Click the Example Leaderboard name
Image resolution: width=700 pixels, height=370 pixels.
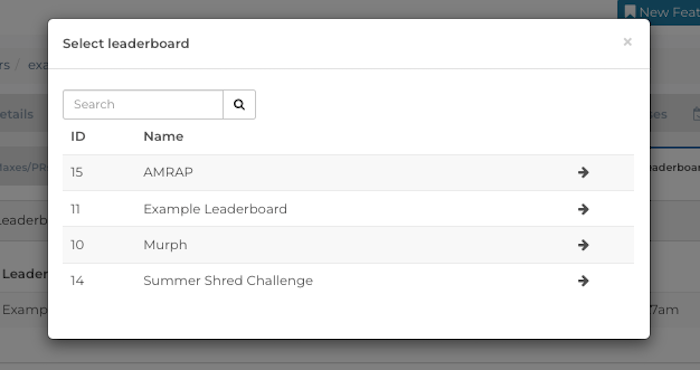pyautogui.click(x=215, y=209)
